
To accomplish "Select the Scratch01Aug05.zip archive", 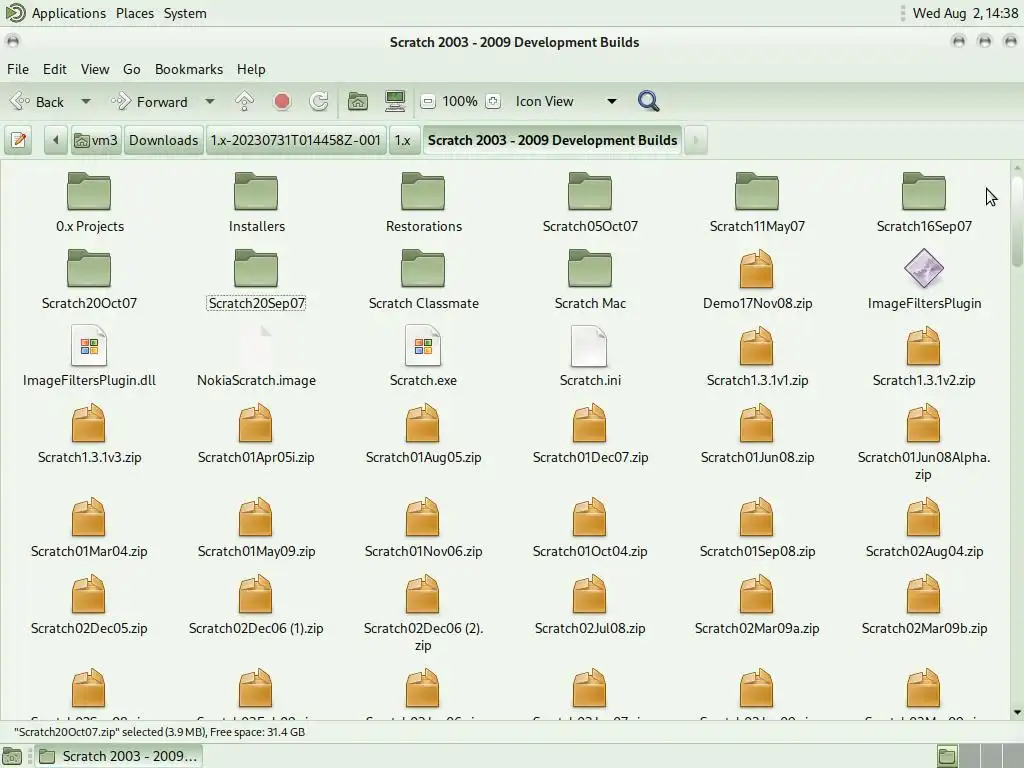I will [x=423, y=434].
